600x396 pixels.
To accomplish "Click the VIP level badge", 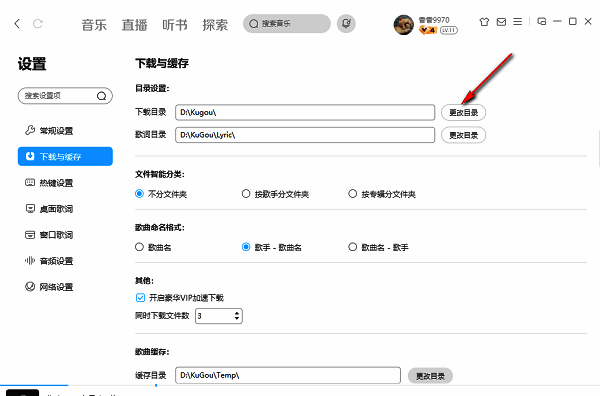I will click(x=428, y=30).
